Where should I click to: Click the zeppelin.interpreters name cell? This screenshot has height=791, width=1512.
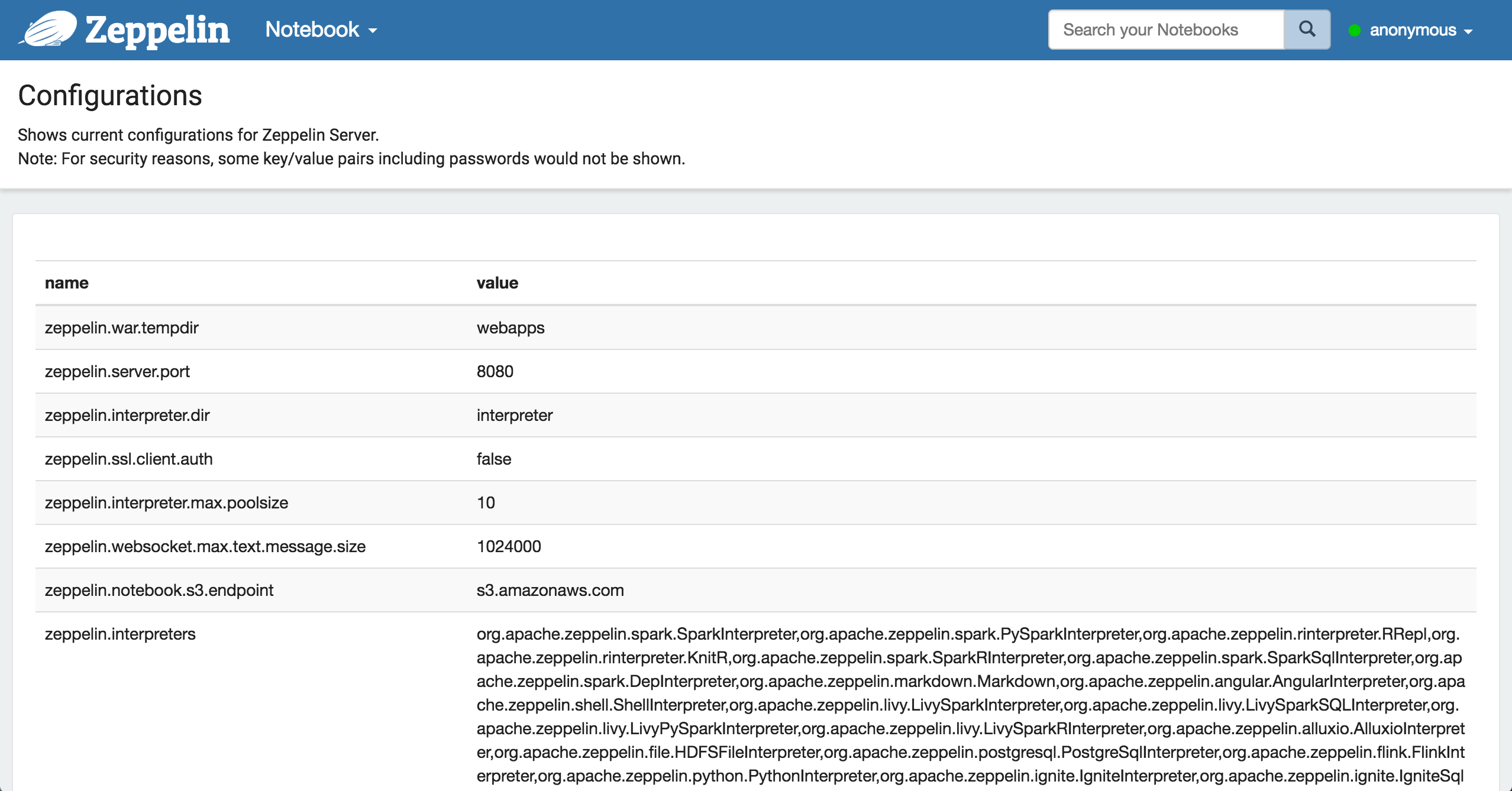pyautogui.click(x=120, y=634)
